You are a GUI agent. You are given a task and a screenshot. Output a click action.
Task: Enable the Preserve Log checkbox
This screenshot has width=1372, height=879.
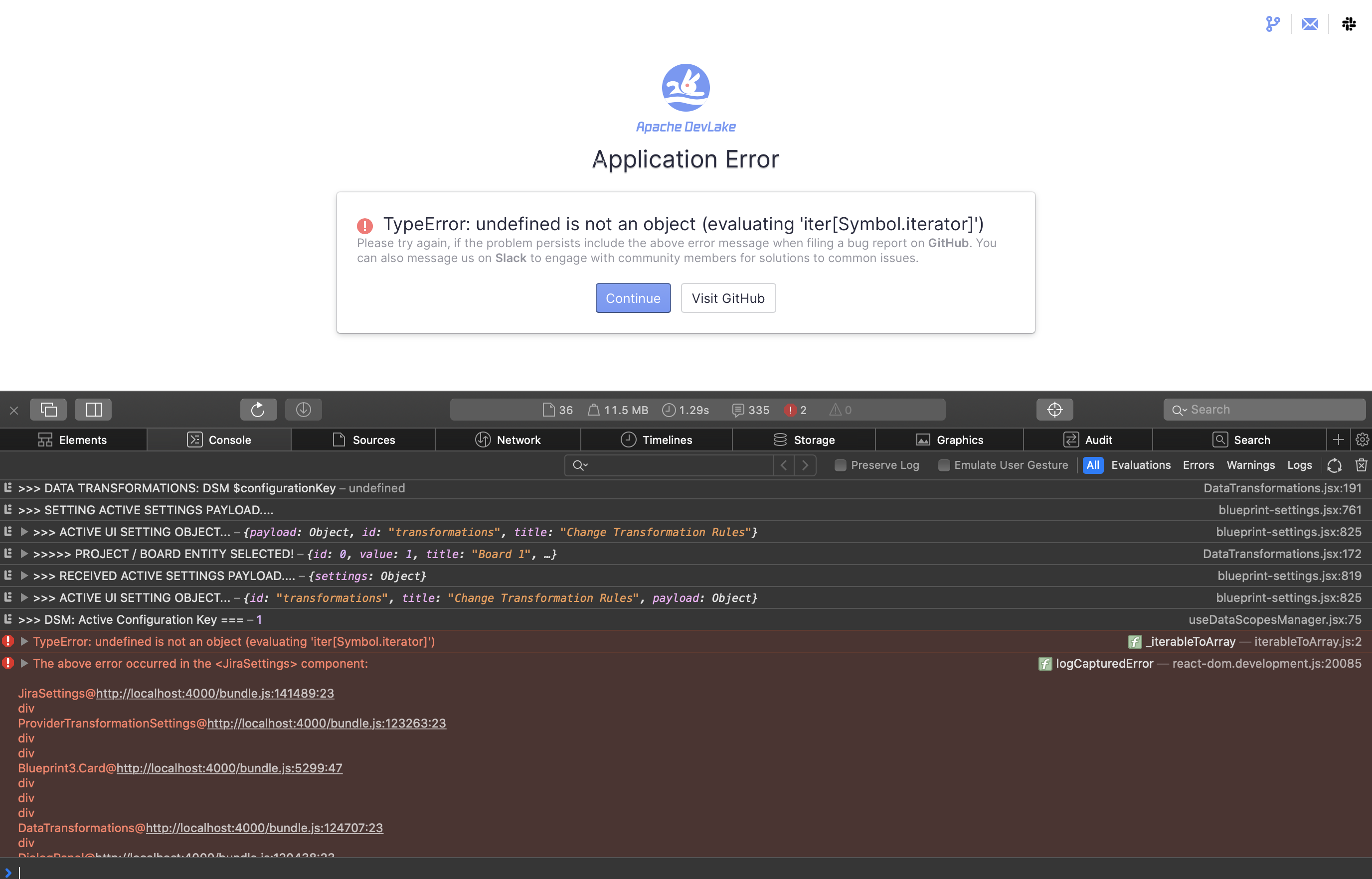pos(841,465)
